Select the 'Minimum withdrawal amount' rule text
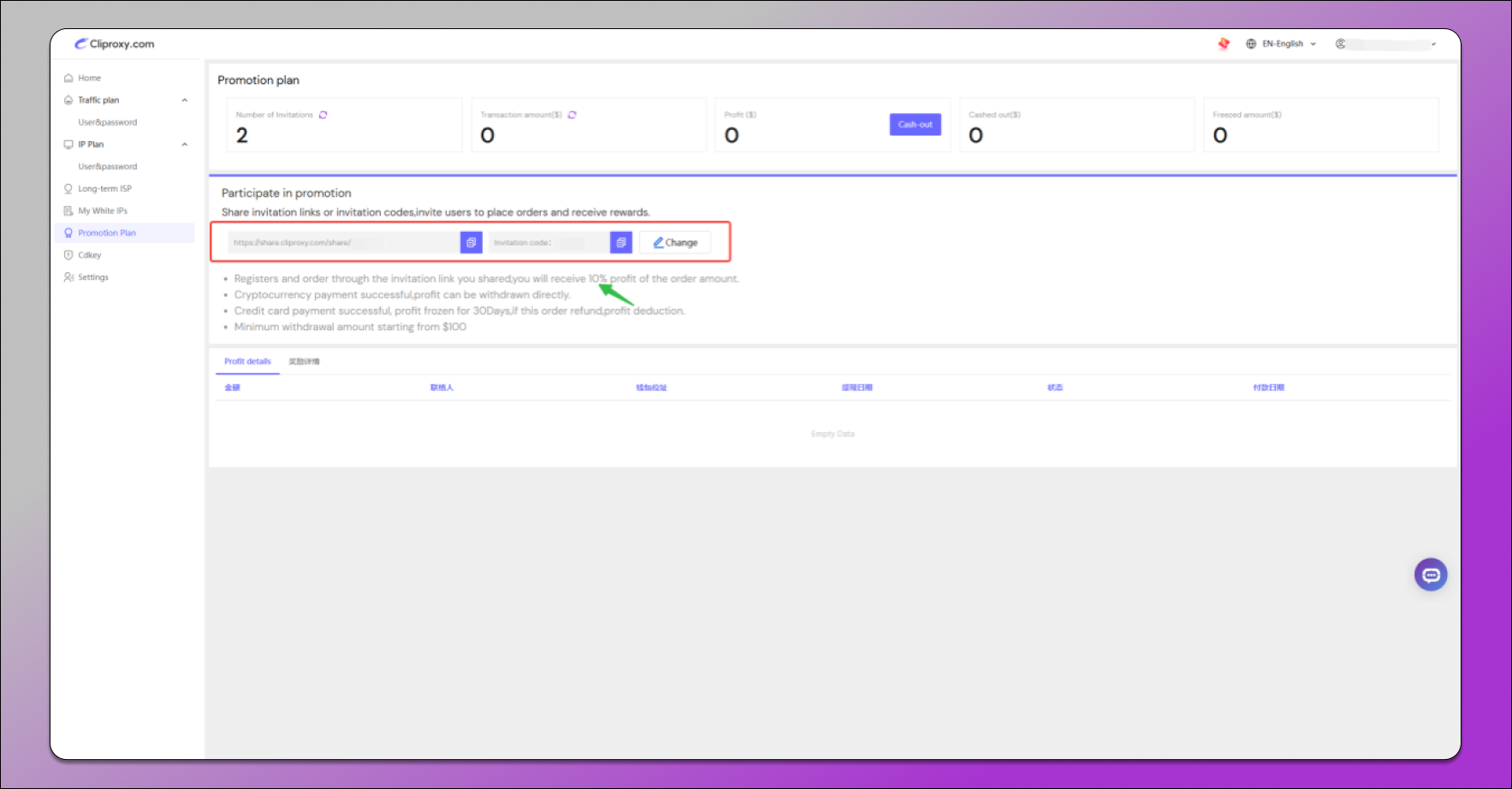The width and height of the screenshot is (1512, 789). coord(351,327)
